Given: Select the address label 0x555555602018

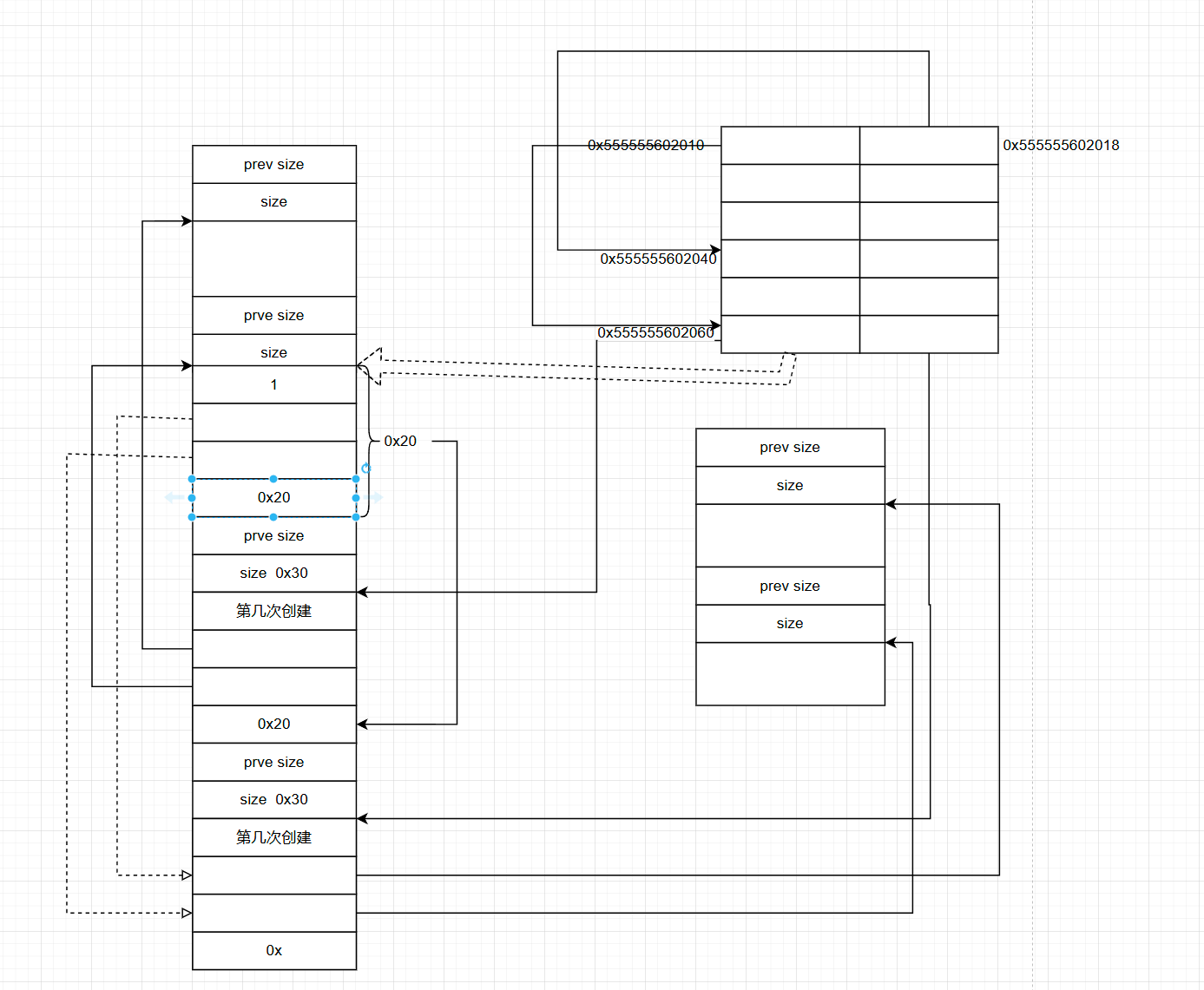Looking at the screenshot, I should pyautogui.click(x=1061, y=145).
